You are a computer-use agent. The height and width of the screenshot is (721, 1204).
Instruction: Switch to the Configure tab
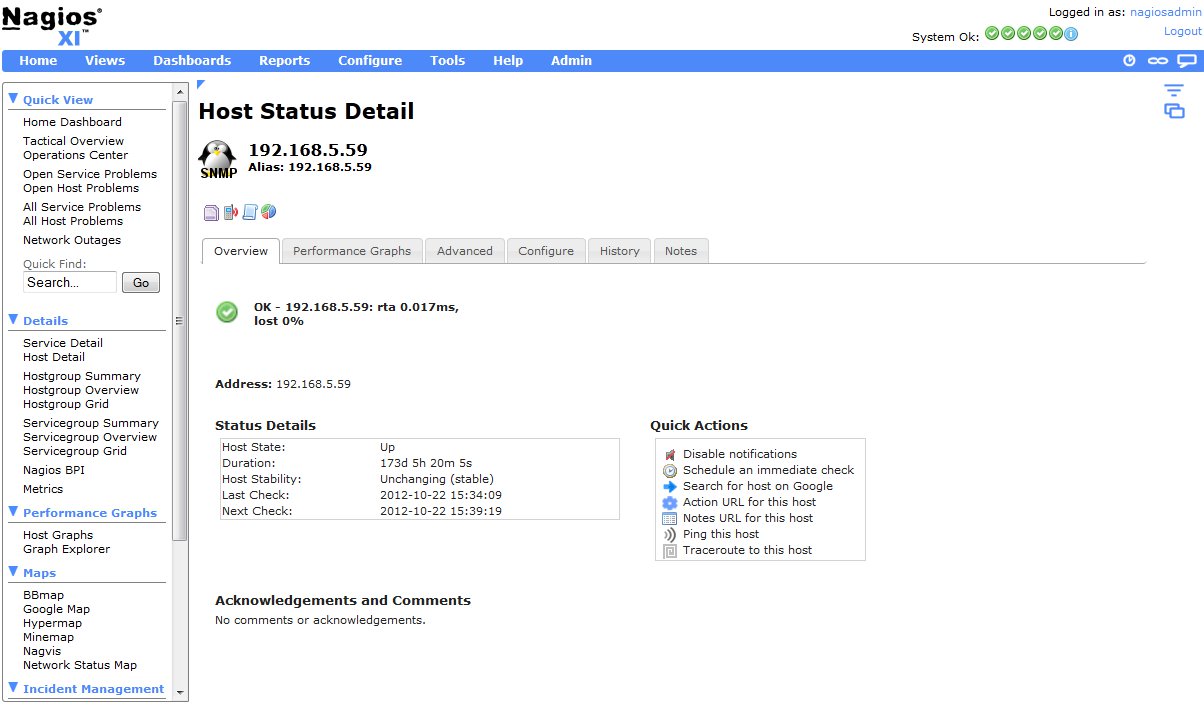546,251
